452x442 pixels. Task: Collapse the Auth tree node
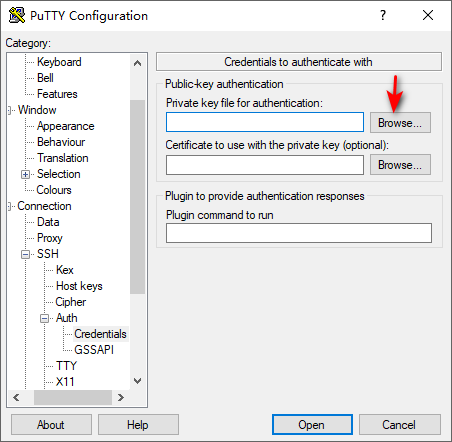[45, 319]
